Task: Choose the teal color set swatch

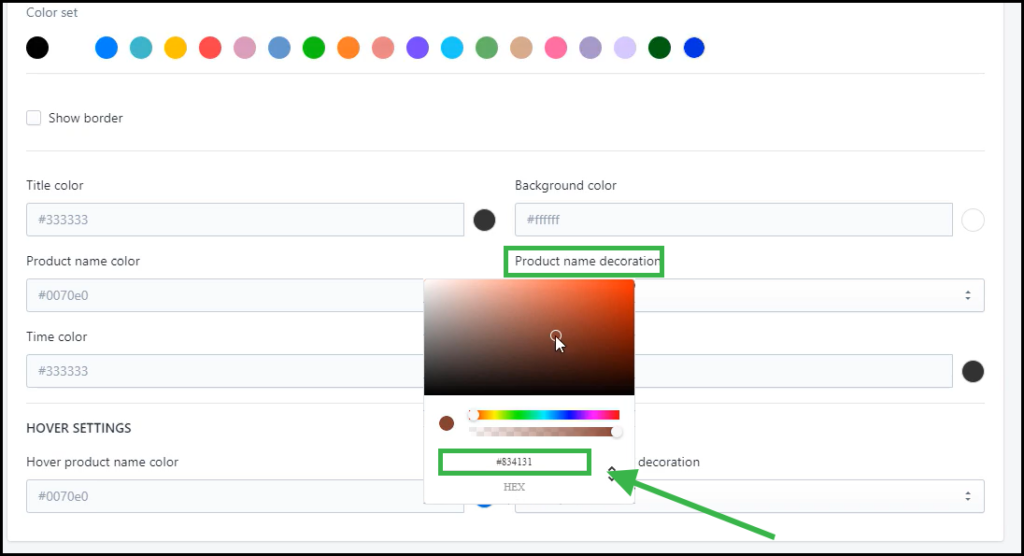Action: pos(141,48)
